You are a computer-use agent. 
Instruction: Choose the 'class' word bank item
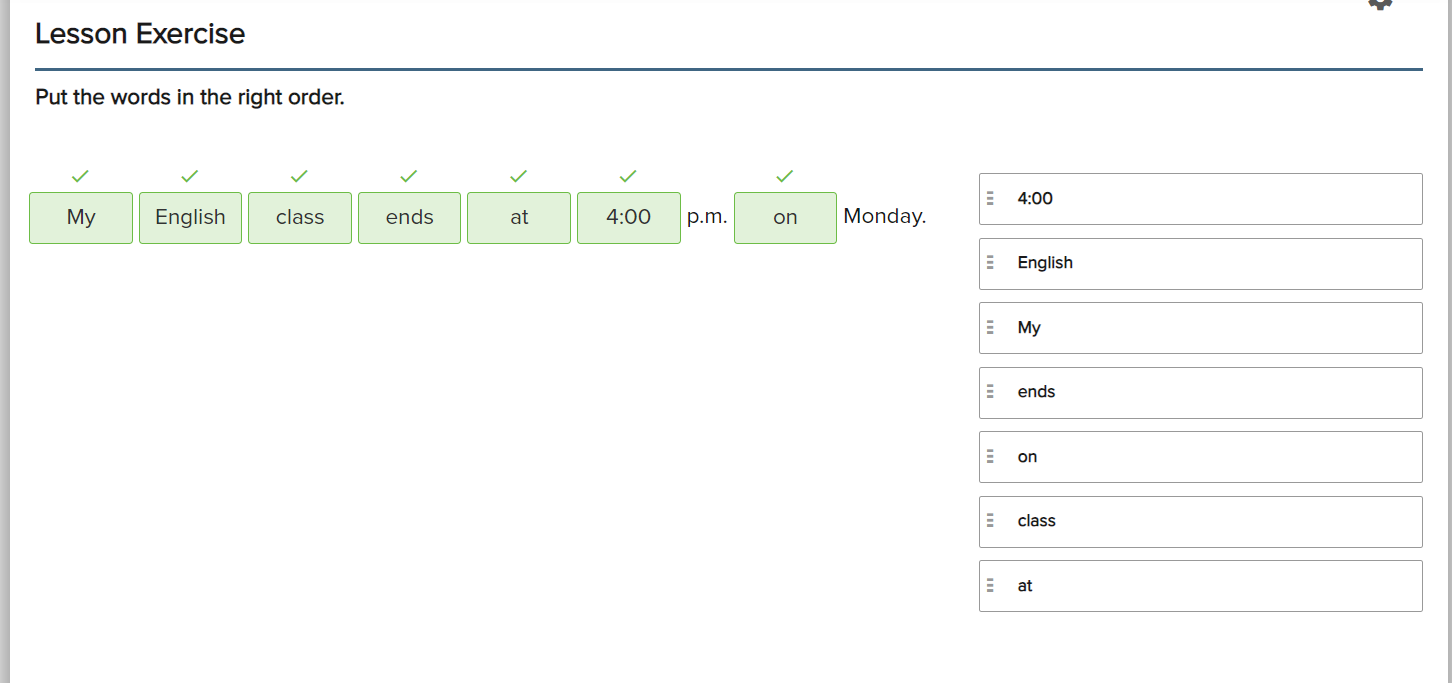1200,521
